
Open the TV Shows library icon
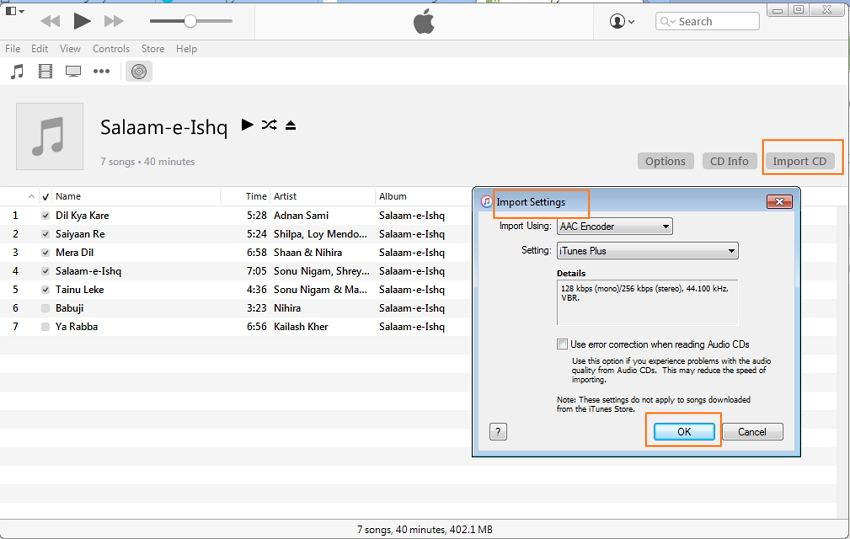pyautogui.click(x=73, y=71)
